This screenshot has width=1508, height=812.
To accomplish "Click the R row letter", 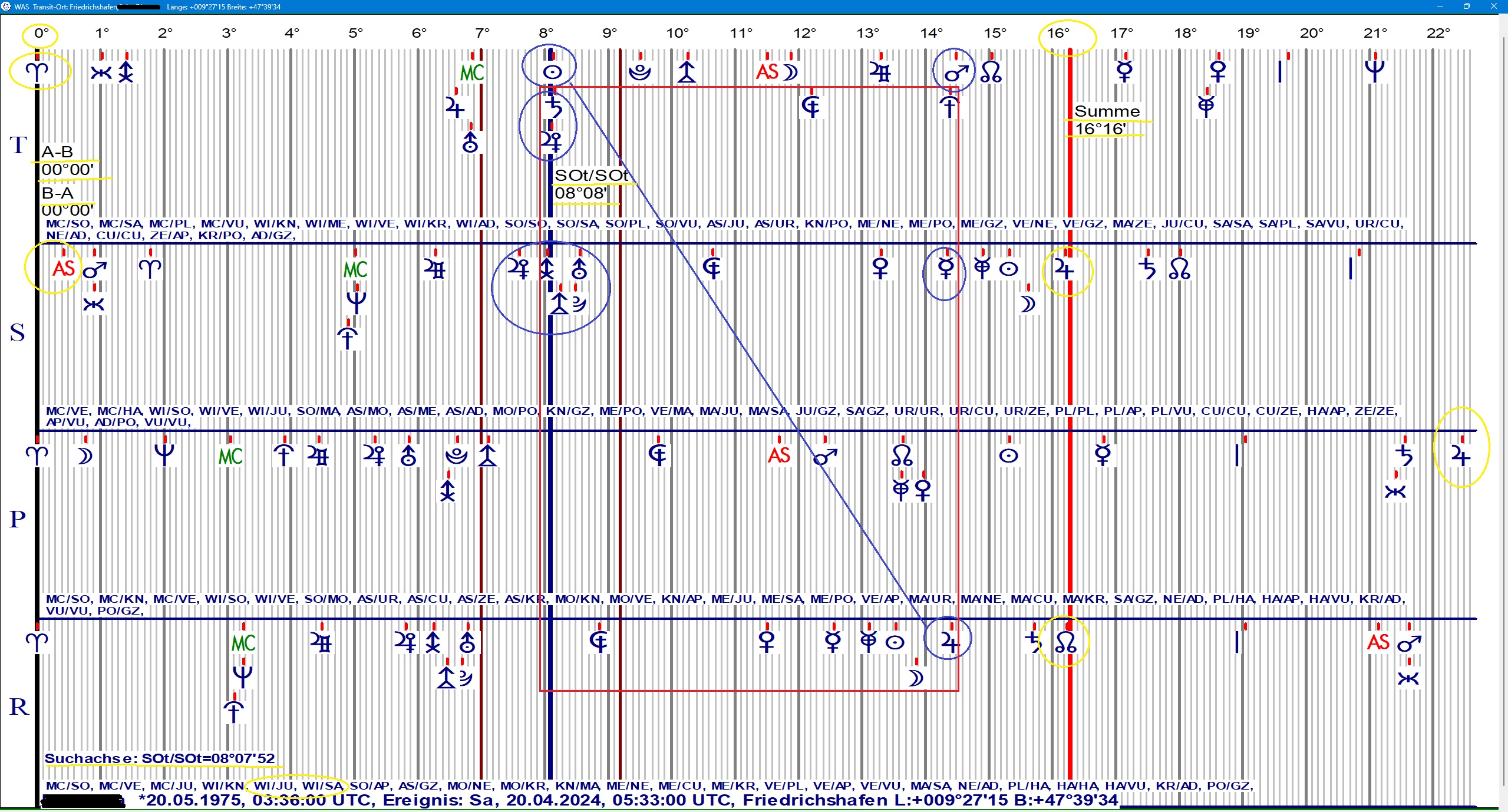I will 19,707.
